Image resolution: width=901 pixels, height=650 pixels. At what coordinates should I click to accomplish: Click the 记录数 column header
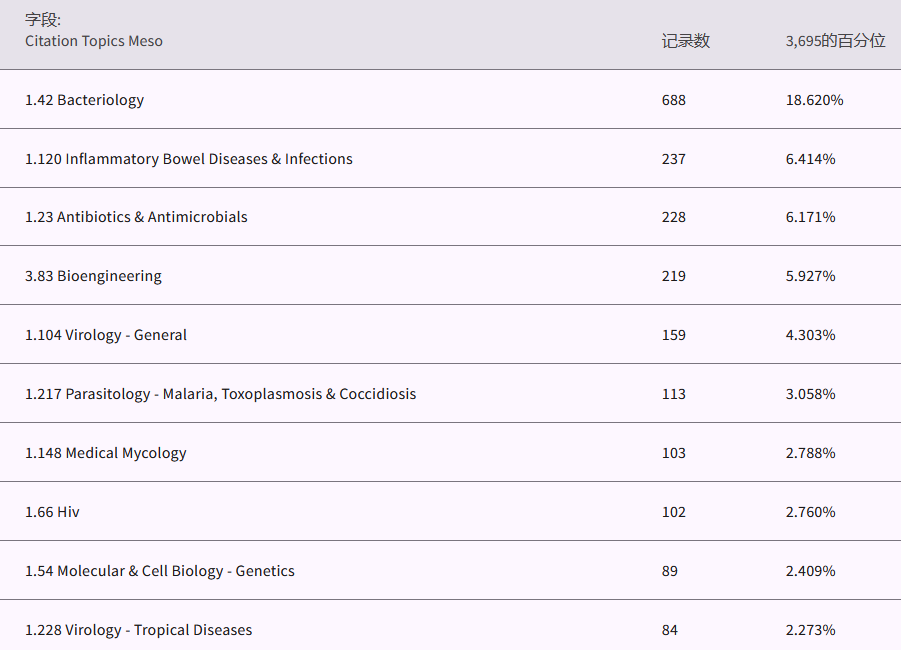(685, 41)
